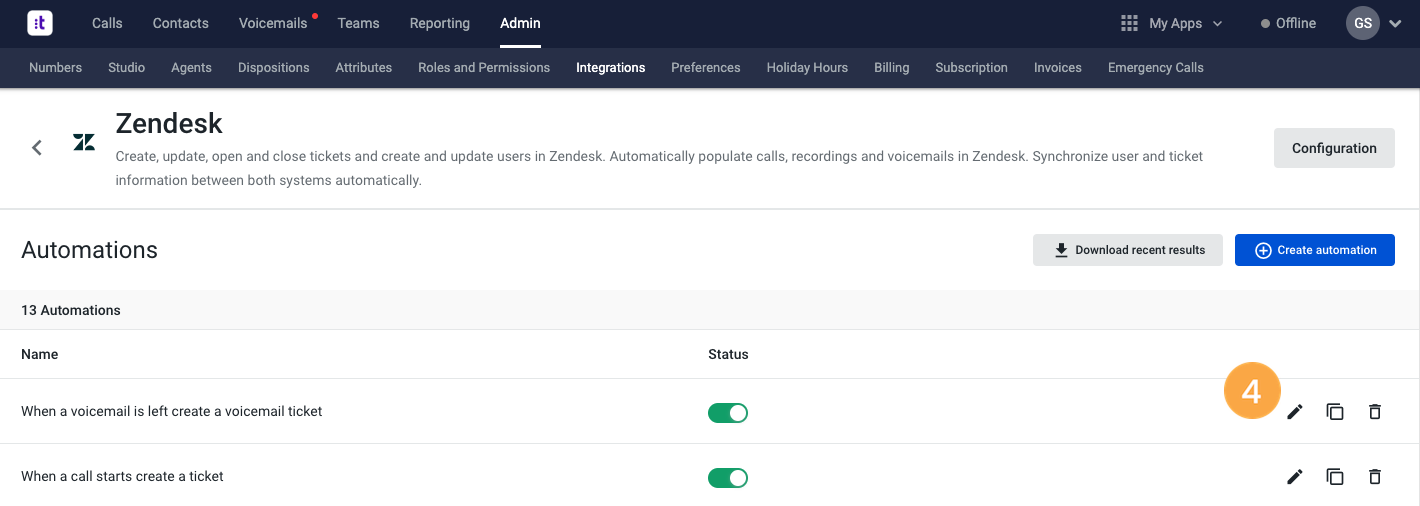Click the Talkdesk logo in top bar

pyautogui.click(x=40, y=23)
